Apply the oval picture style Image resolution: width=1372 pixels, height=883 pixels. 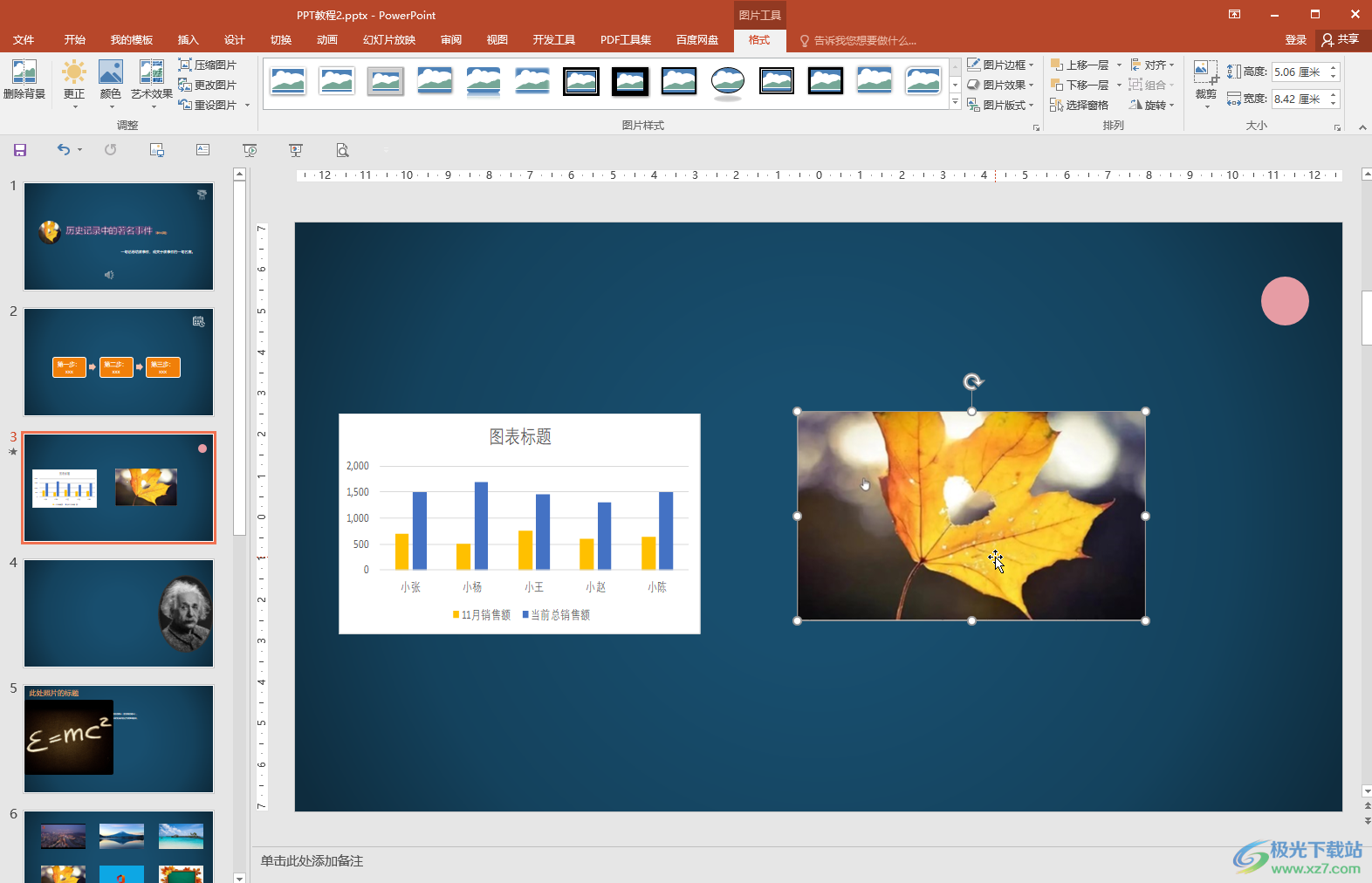click(728, 81)
